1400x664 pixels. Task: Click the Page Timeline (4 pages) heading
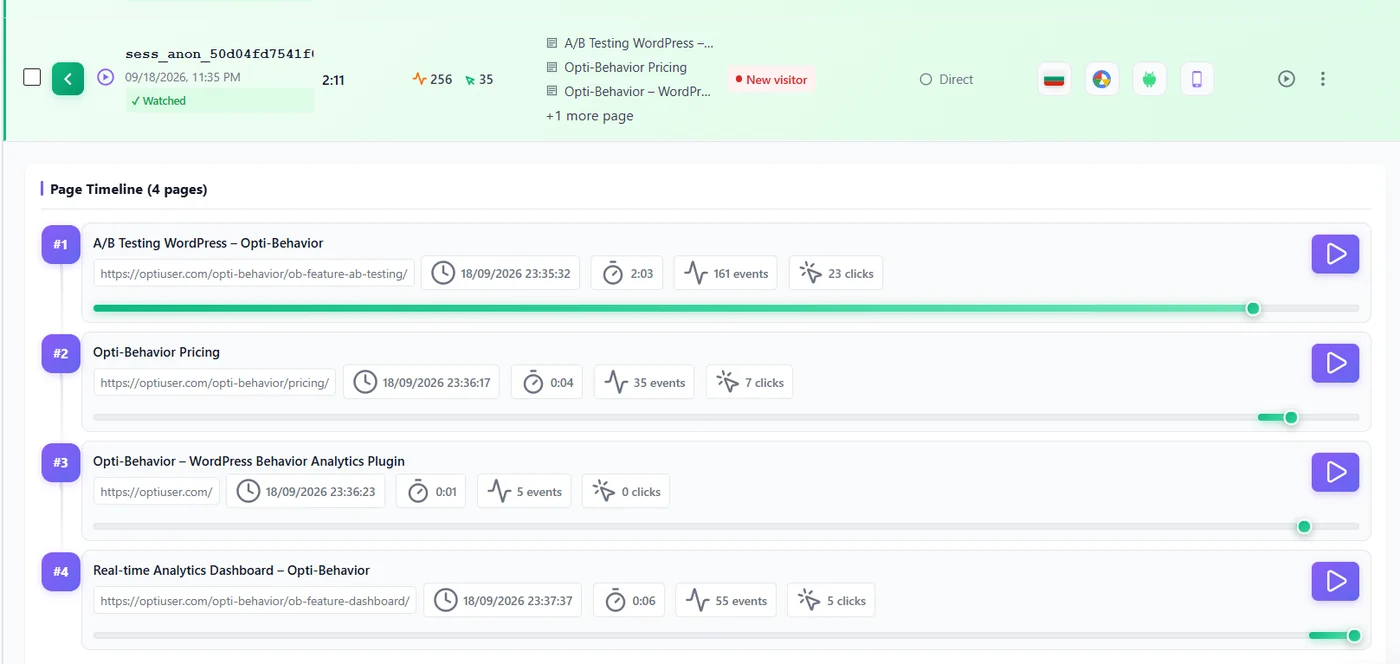click(129, 189)
